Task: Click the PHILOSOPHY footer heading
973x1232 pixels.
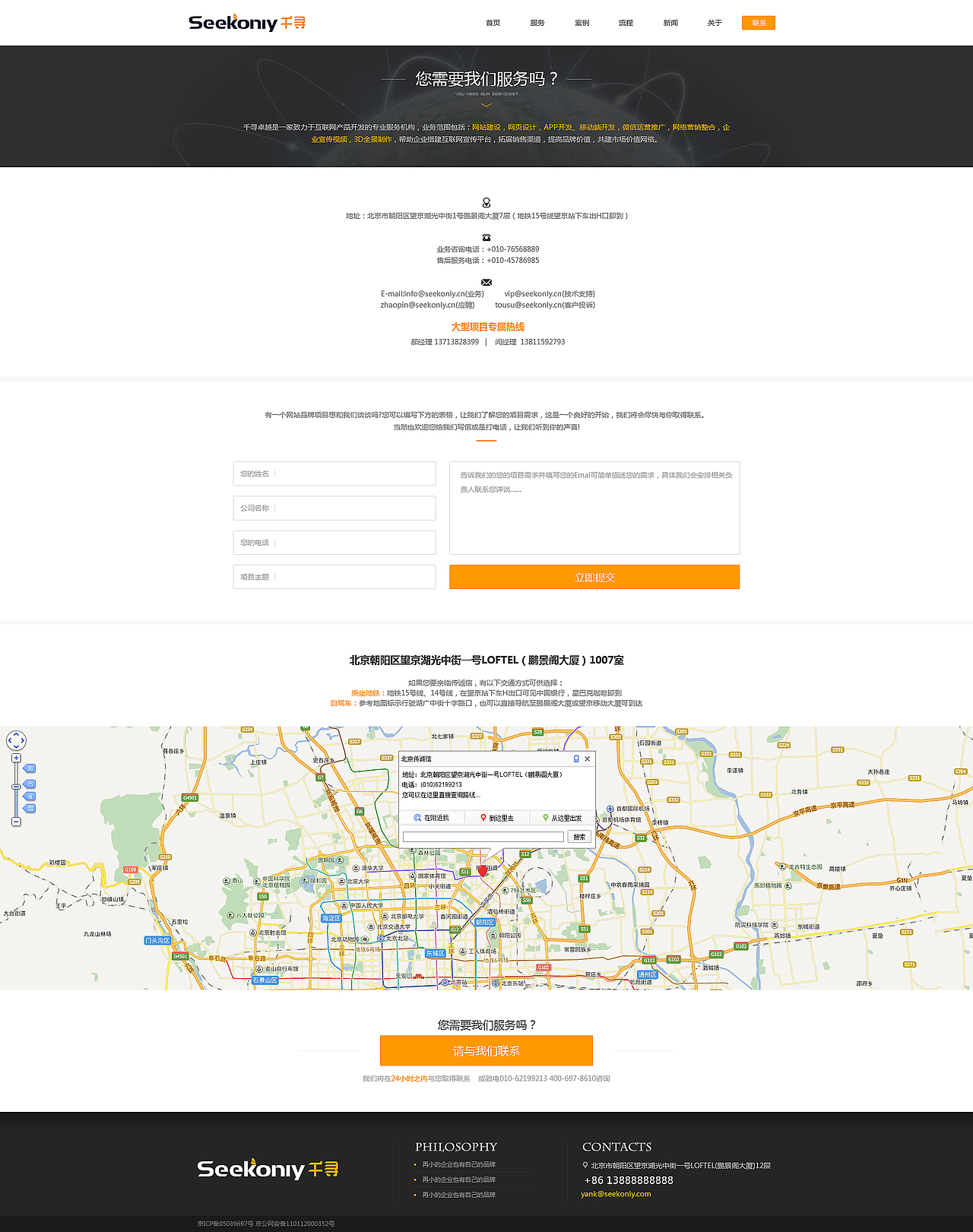Action: 456,1147
